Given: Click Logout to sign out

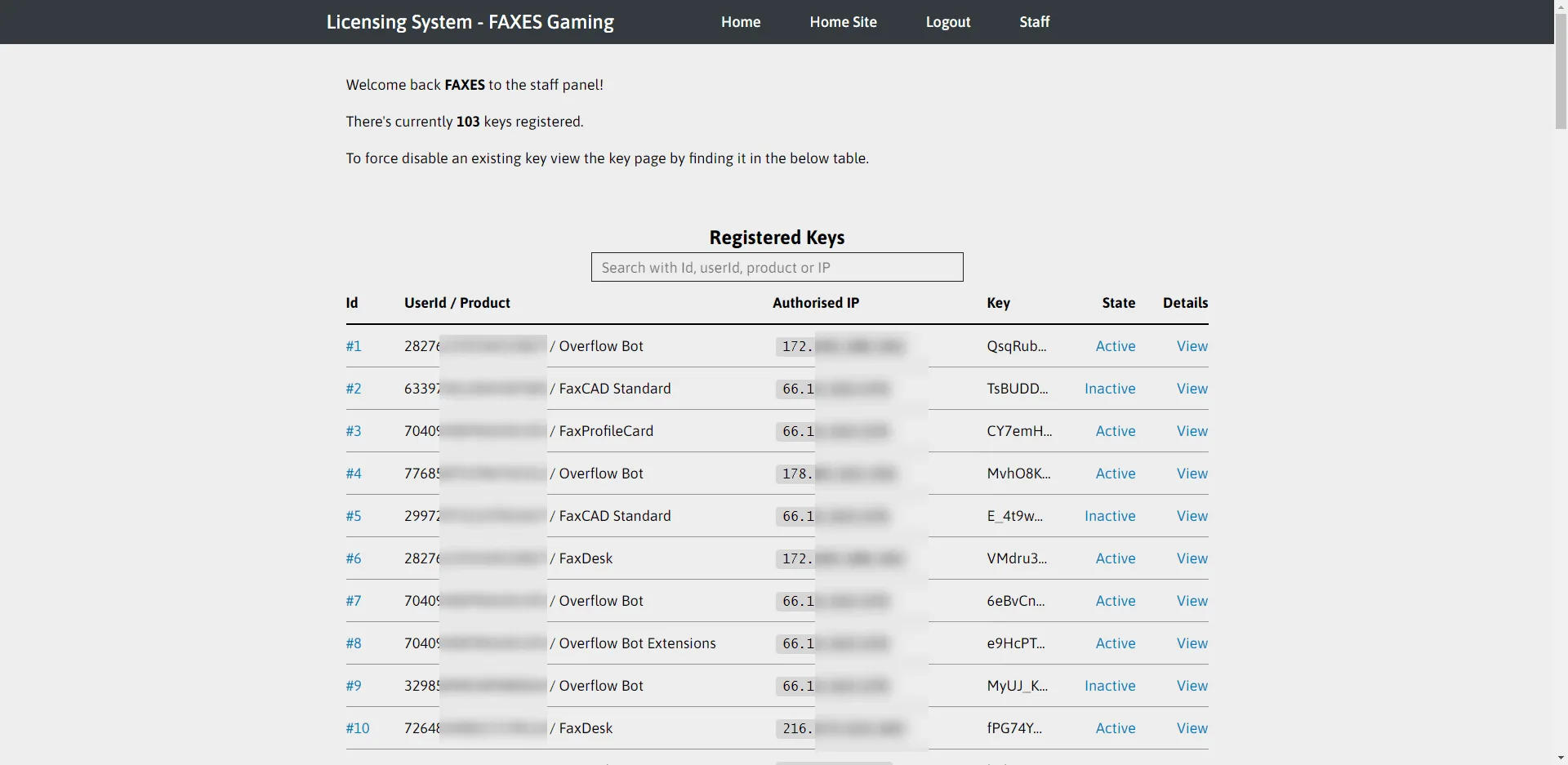Looking at the screenshot, I should 947,22.
